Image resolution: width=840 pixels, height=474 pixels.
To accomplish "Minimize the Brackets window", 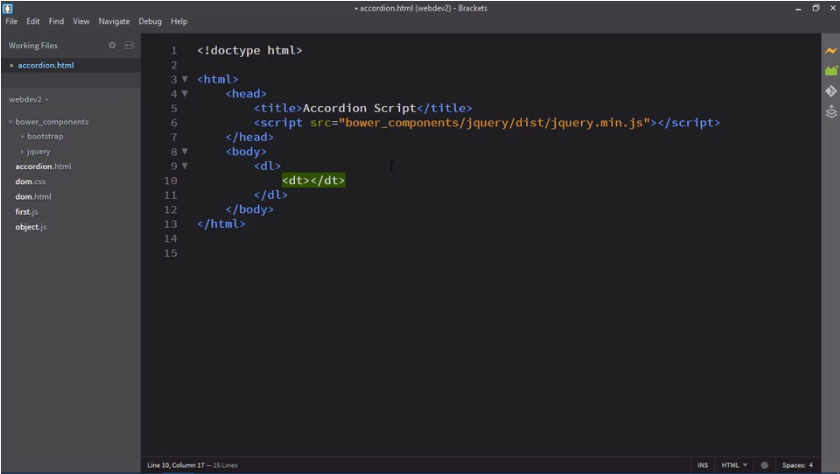I will (798, 8).
